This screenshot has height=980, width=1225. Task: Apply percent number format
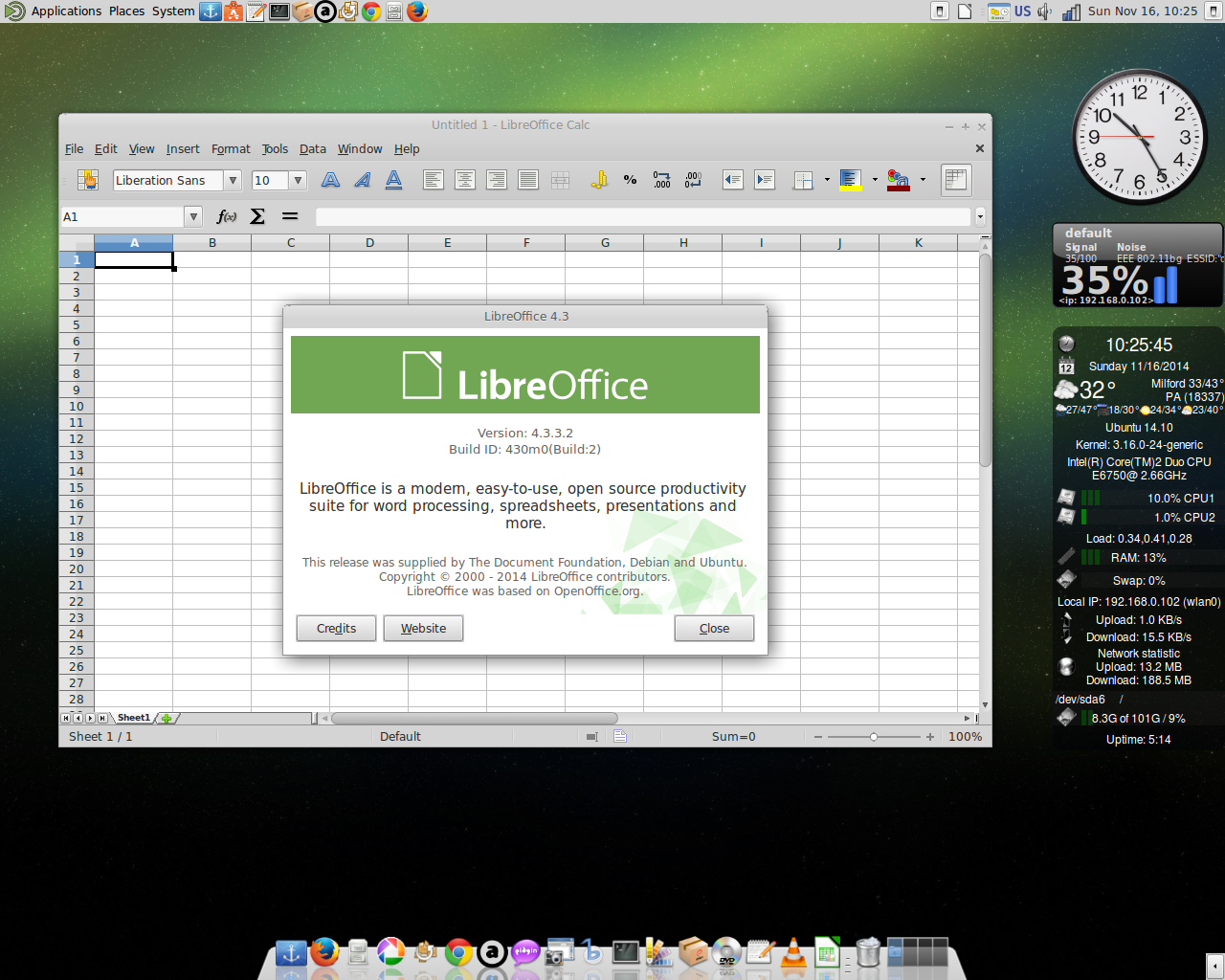coord(631,180)
